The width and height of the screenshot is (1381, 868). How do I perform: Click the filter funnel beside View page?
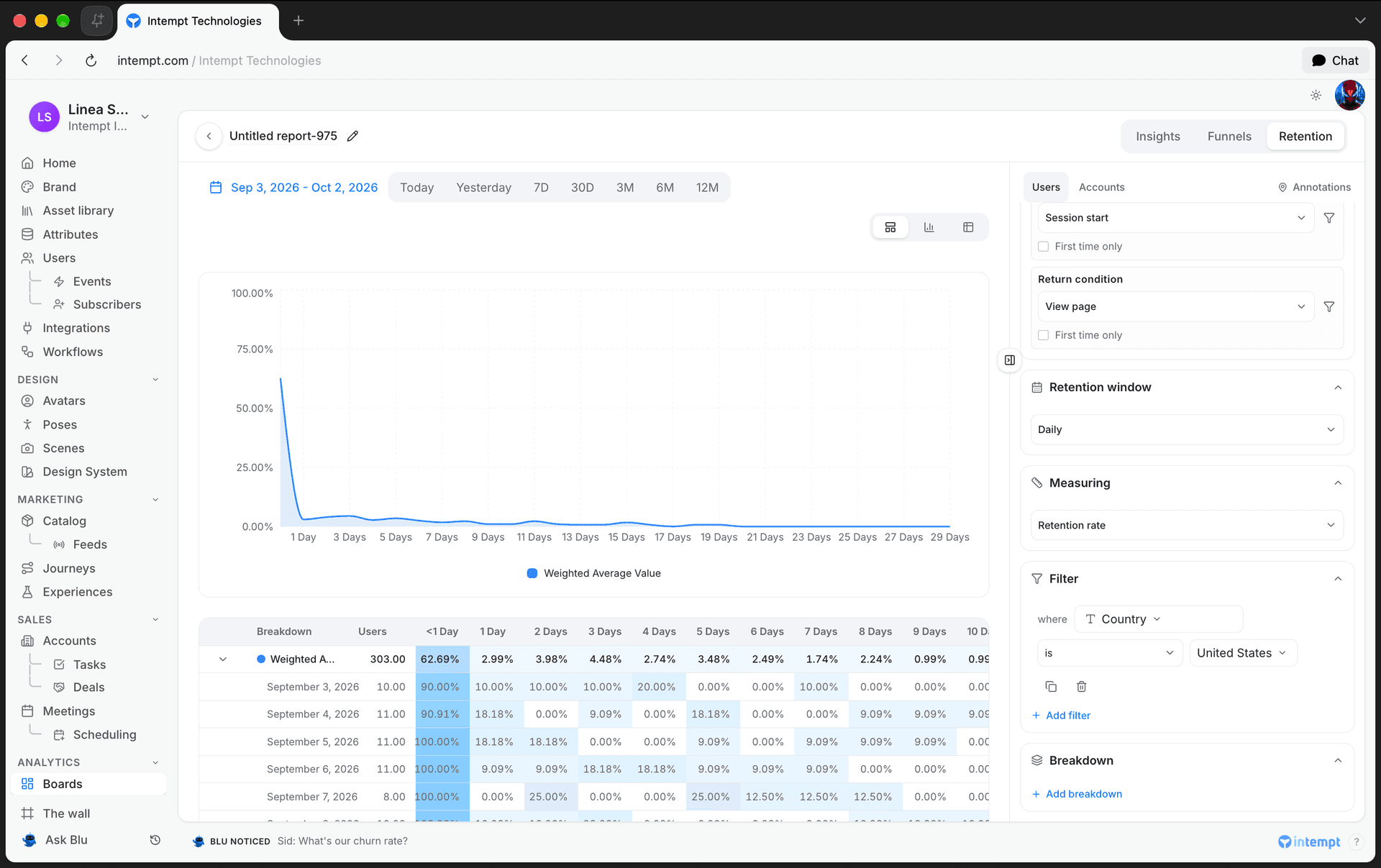pos(1329,306)
